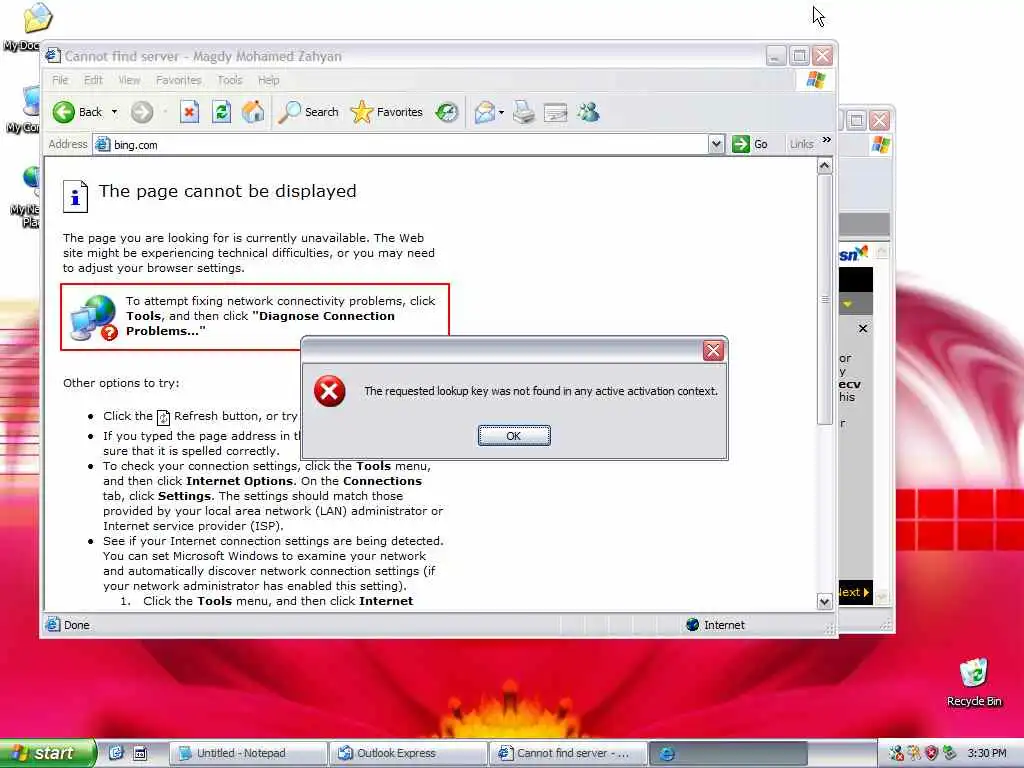Click the Next link in background window
The height and width of the screenshot is (768, 1024).
(x=855, y=592)
